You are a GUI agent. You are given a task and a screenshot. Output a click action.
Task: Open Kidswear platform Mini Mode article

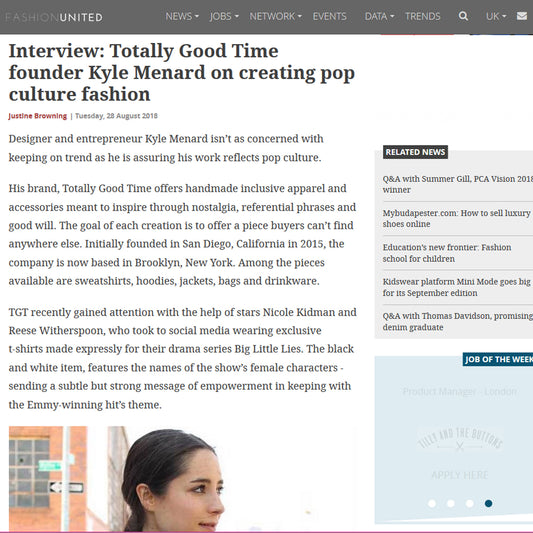[457, 287]
